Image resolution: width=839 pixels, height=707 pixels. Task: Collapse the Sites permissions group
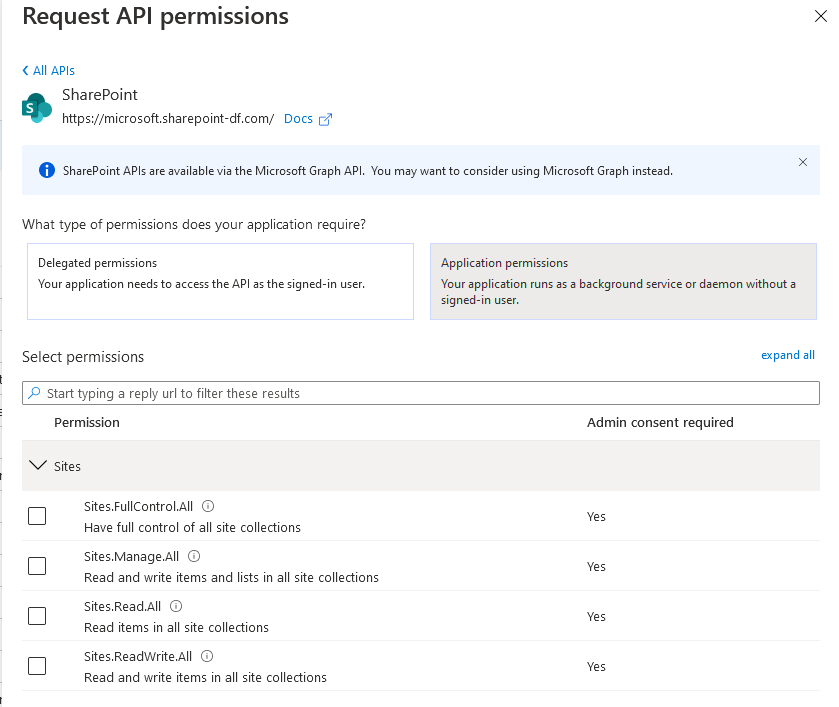click(x=38, y=465)
